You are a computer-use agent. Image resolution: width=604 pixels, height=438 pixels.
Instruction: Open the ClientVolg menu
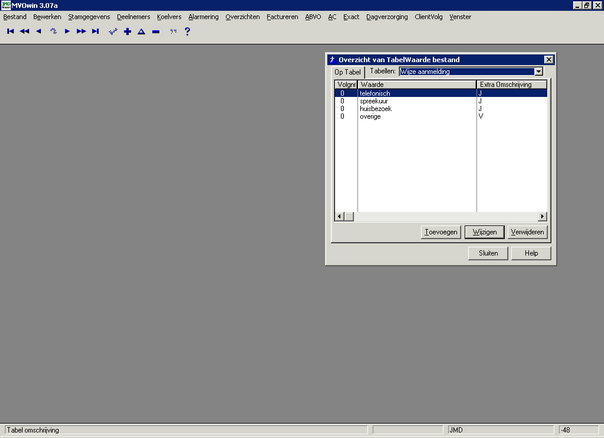428,17
